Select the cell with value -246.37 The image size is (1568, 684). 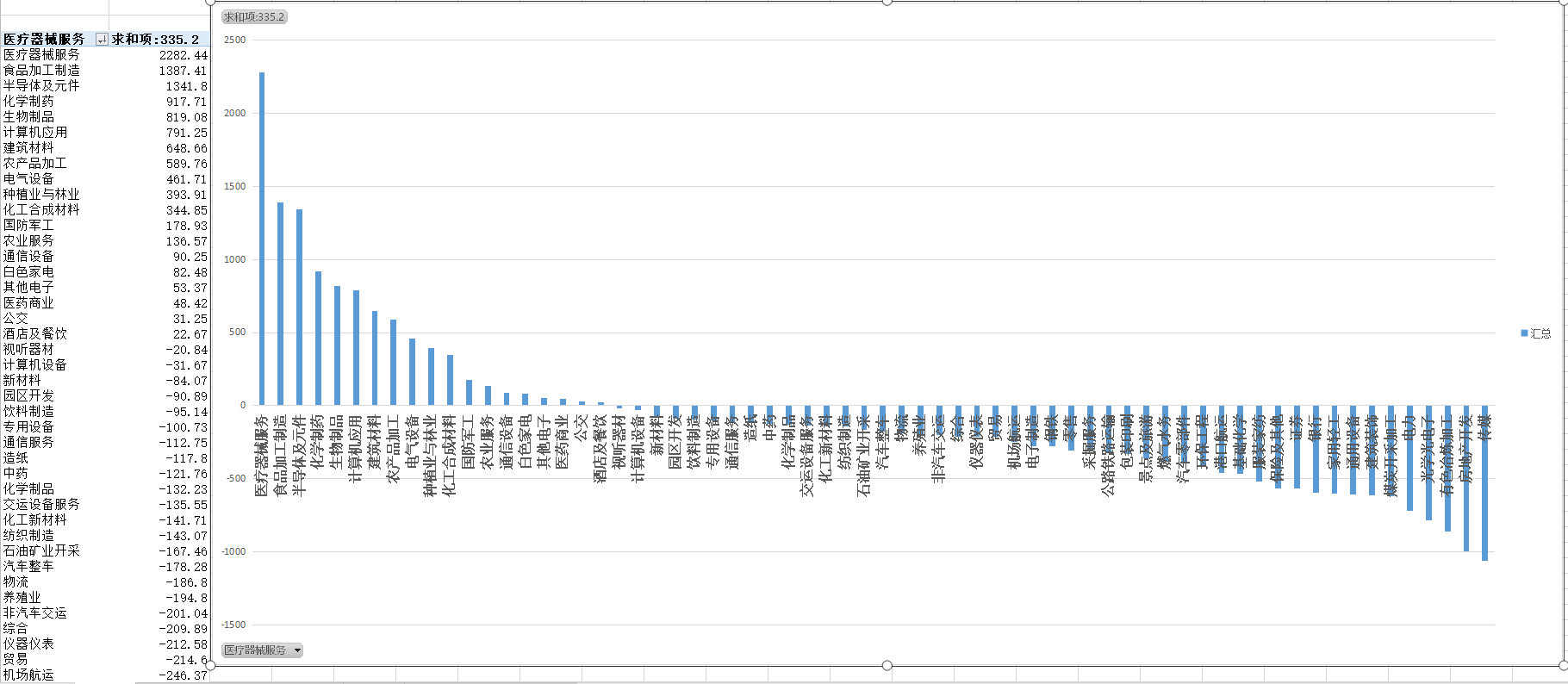tap(183, 675)
